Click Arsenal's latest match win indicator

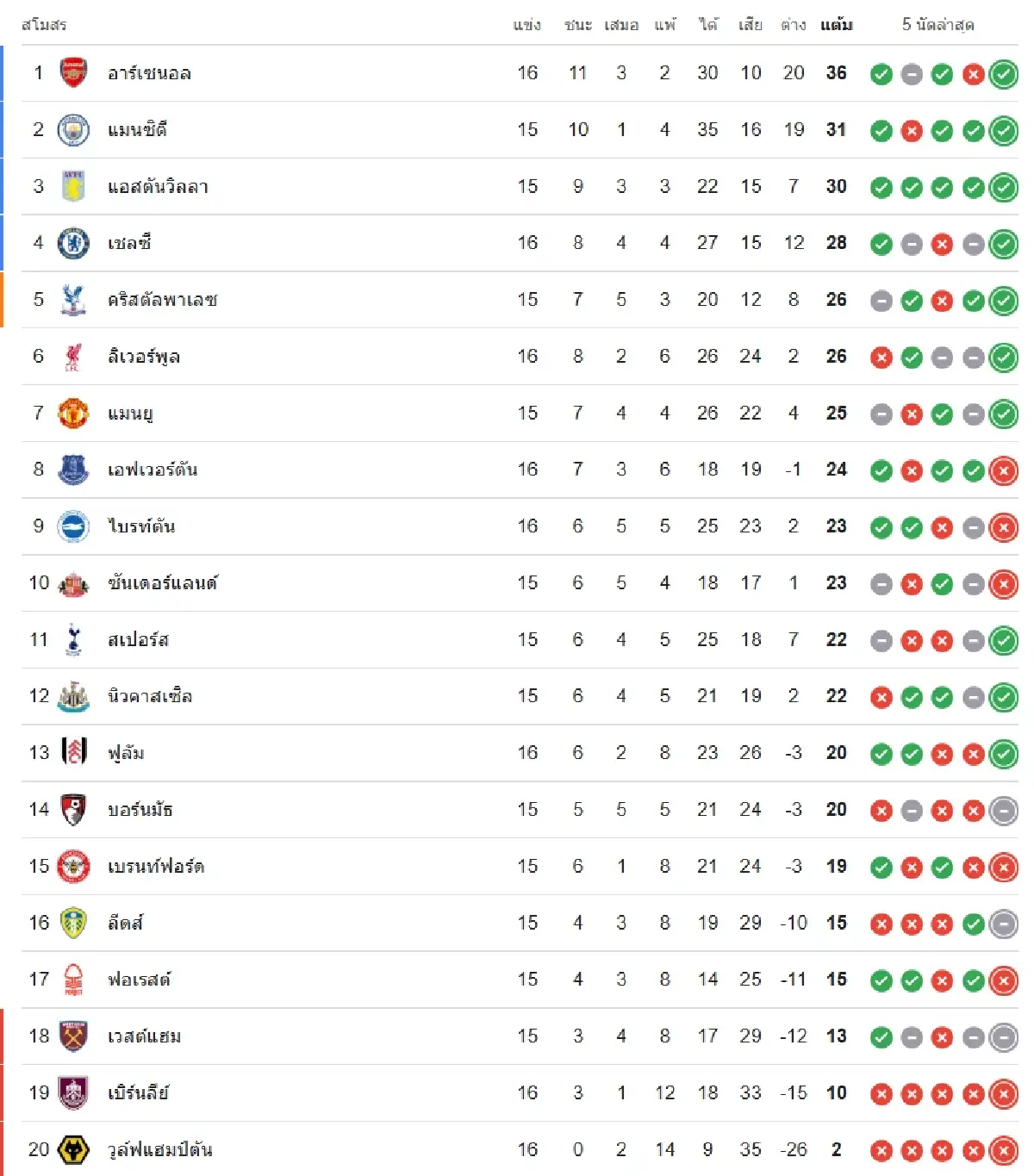coord(1004,75)
